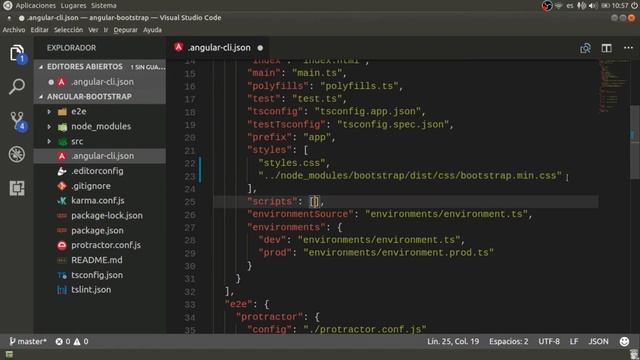Open the Ayuda menu
The height and width of the screenshot is (360, 640).
tap(152, 30)
